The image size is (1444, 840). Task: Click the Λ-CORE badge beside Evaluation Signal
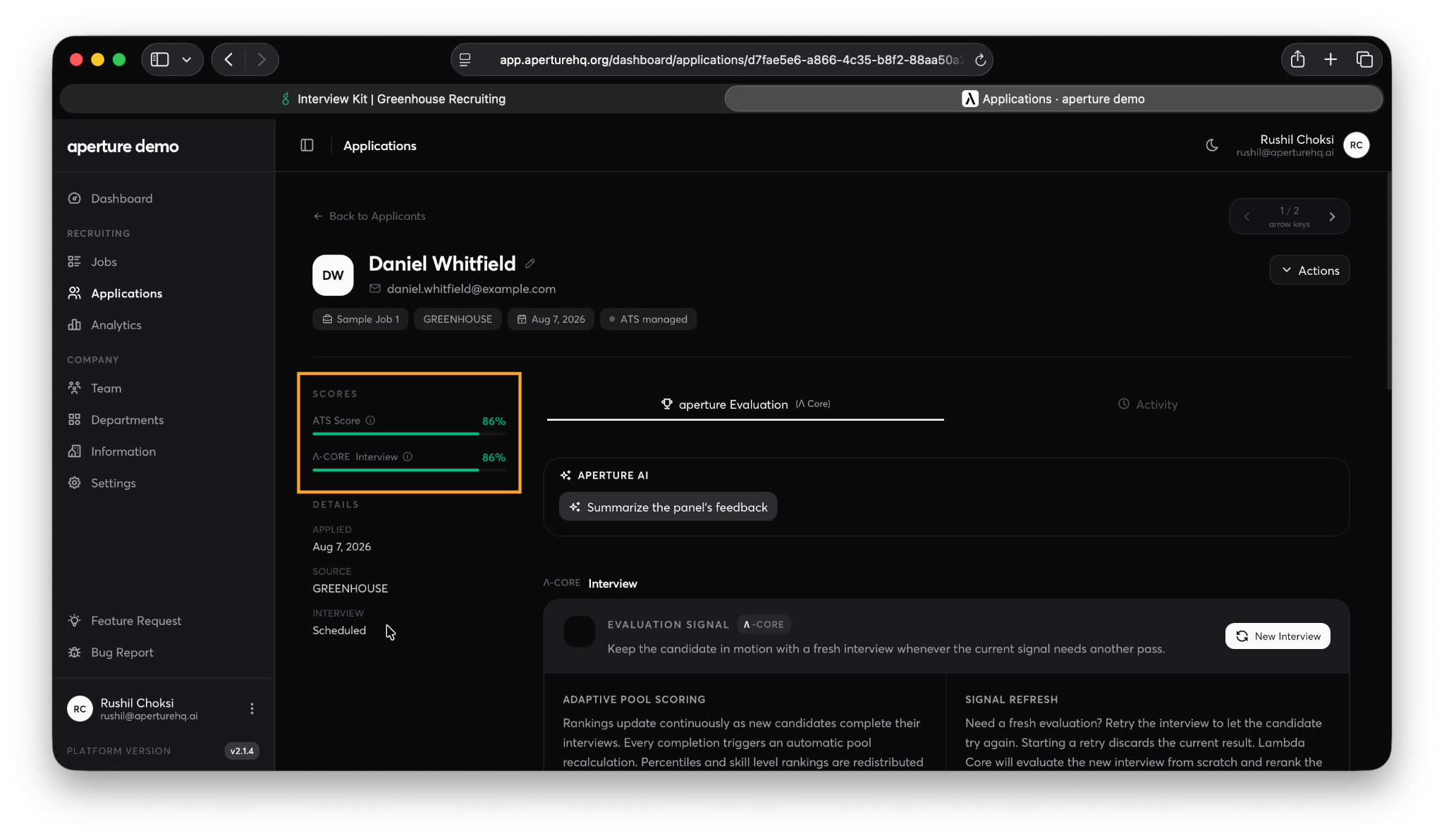coord(764,625)
